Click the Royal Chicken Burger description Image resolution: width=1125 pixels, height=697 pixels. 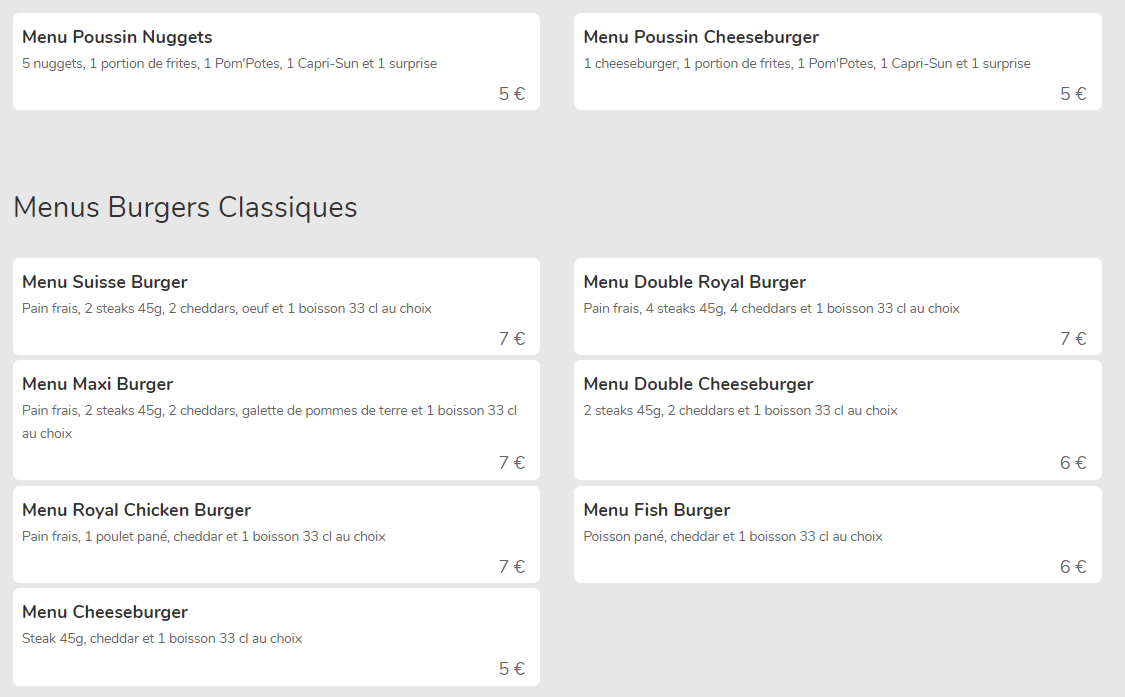tap(204, 537)
